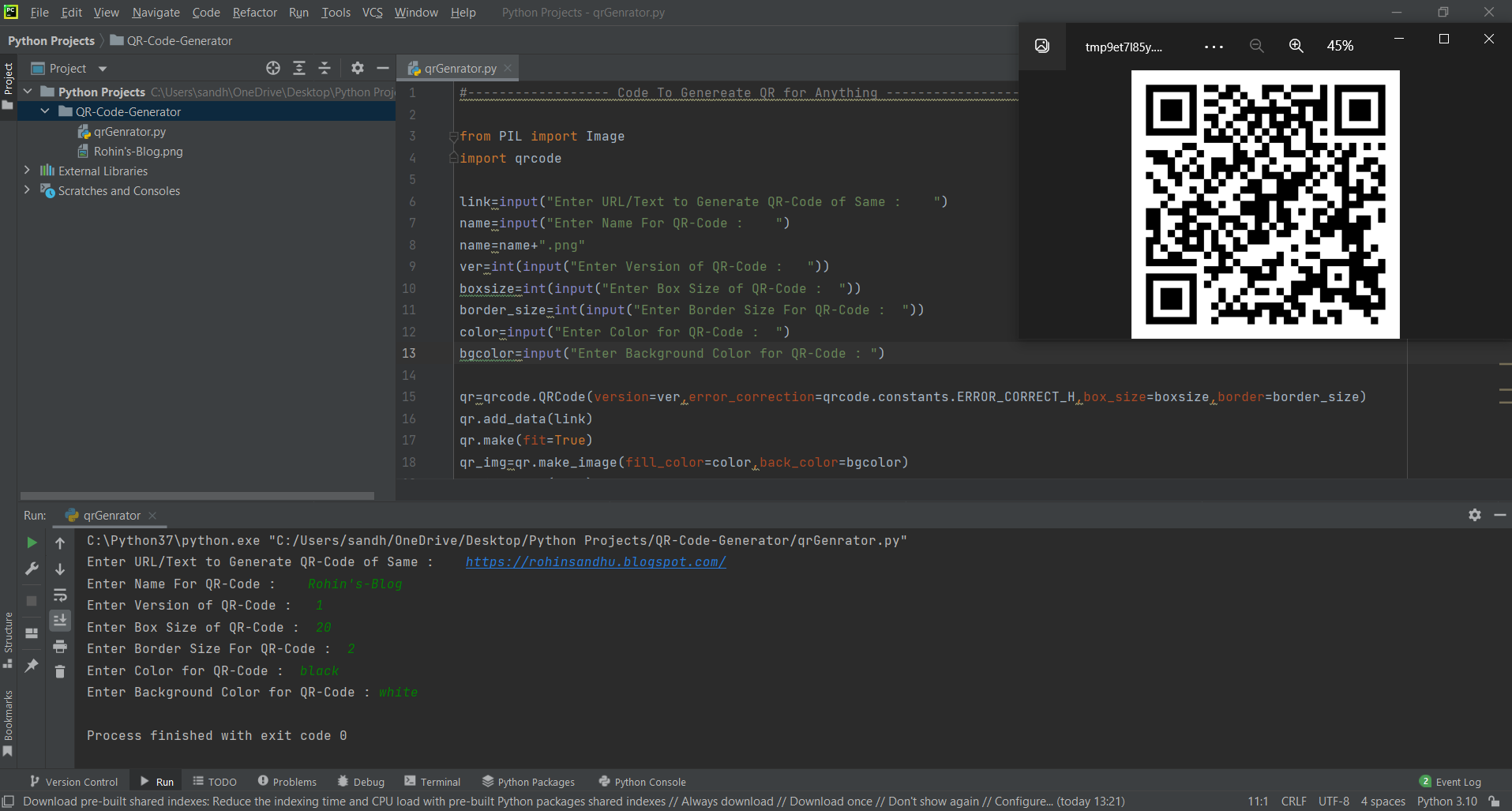
Task: Open the Terminal tool window
Action: click(433, 782)
